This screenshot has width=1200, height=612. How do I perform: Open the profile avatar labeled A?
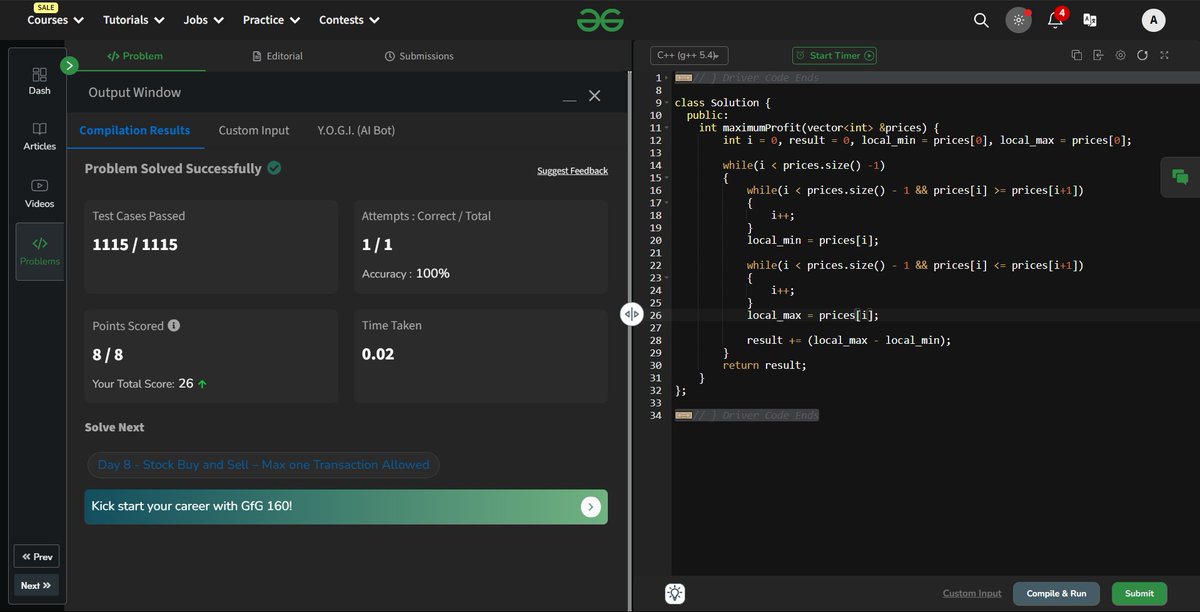pos(1153,20)
